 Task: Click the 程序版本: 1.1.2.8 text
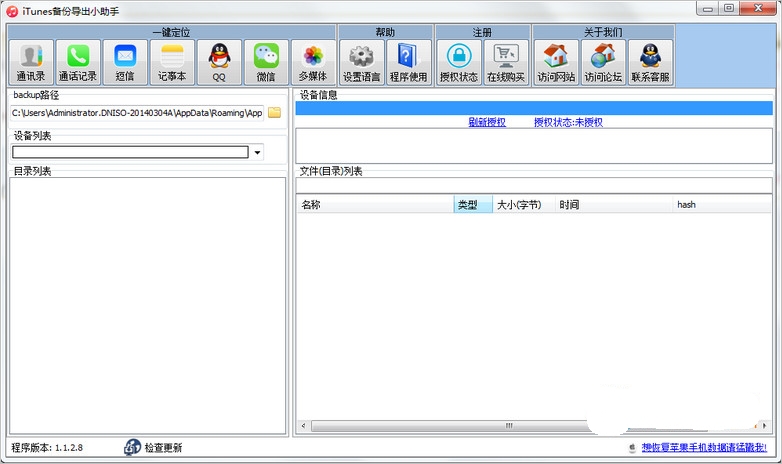[x=47, y=448]
